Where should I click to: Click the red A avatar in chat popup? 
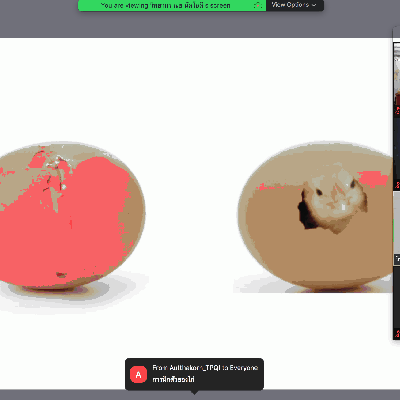click(x=138, y=374)
